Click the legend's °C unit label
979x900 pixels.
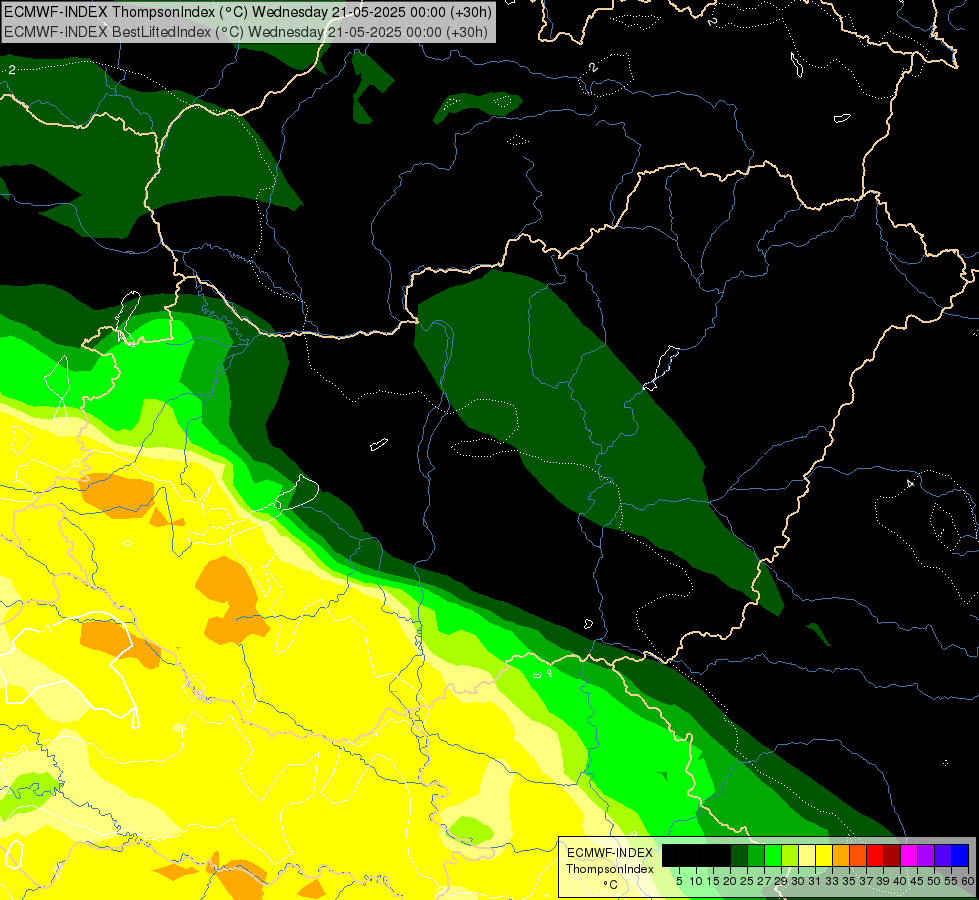[x=610, y=884]
